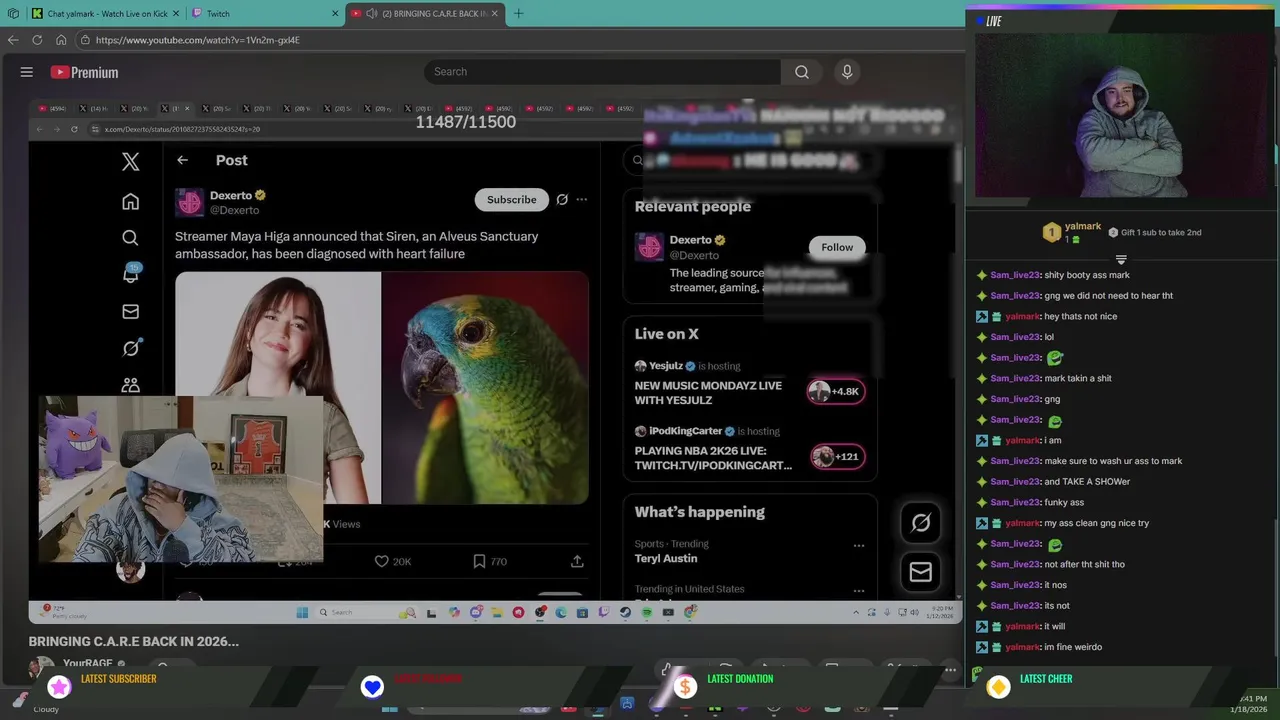
Task: Click the live webcam feed above chat
Action: [x=1120, y=115]
